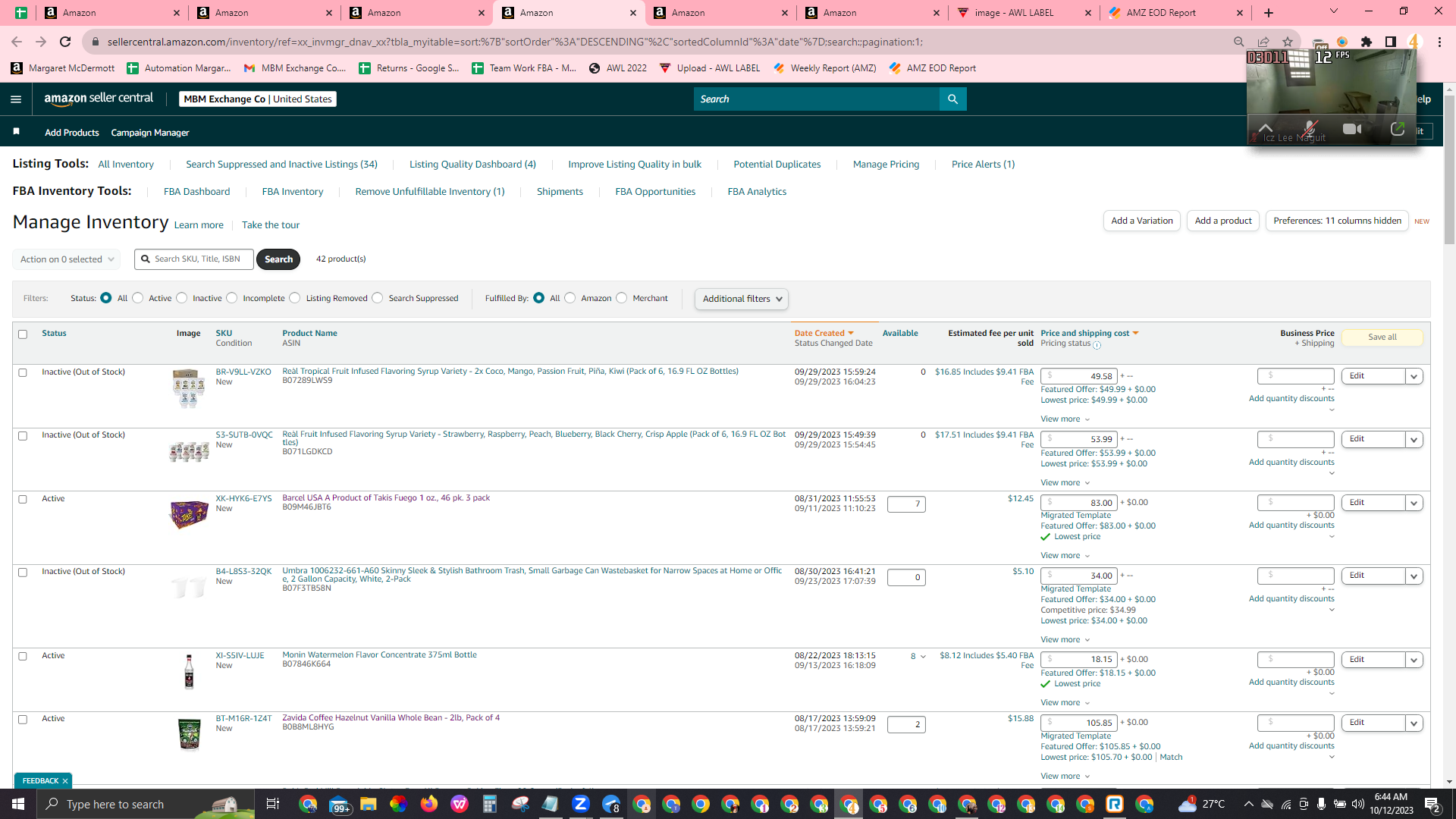Viewport: 1456px width, 819px height.
Task: Click the Amazon Seller Central logo
Action: pyautogui.click(x=99, y=99)
